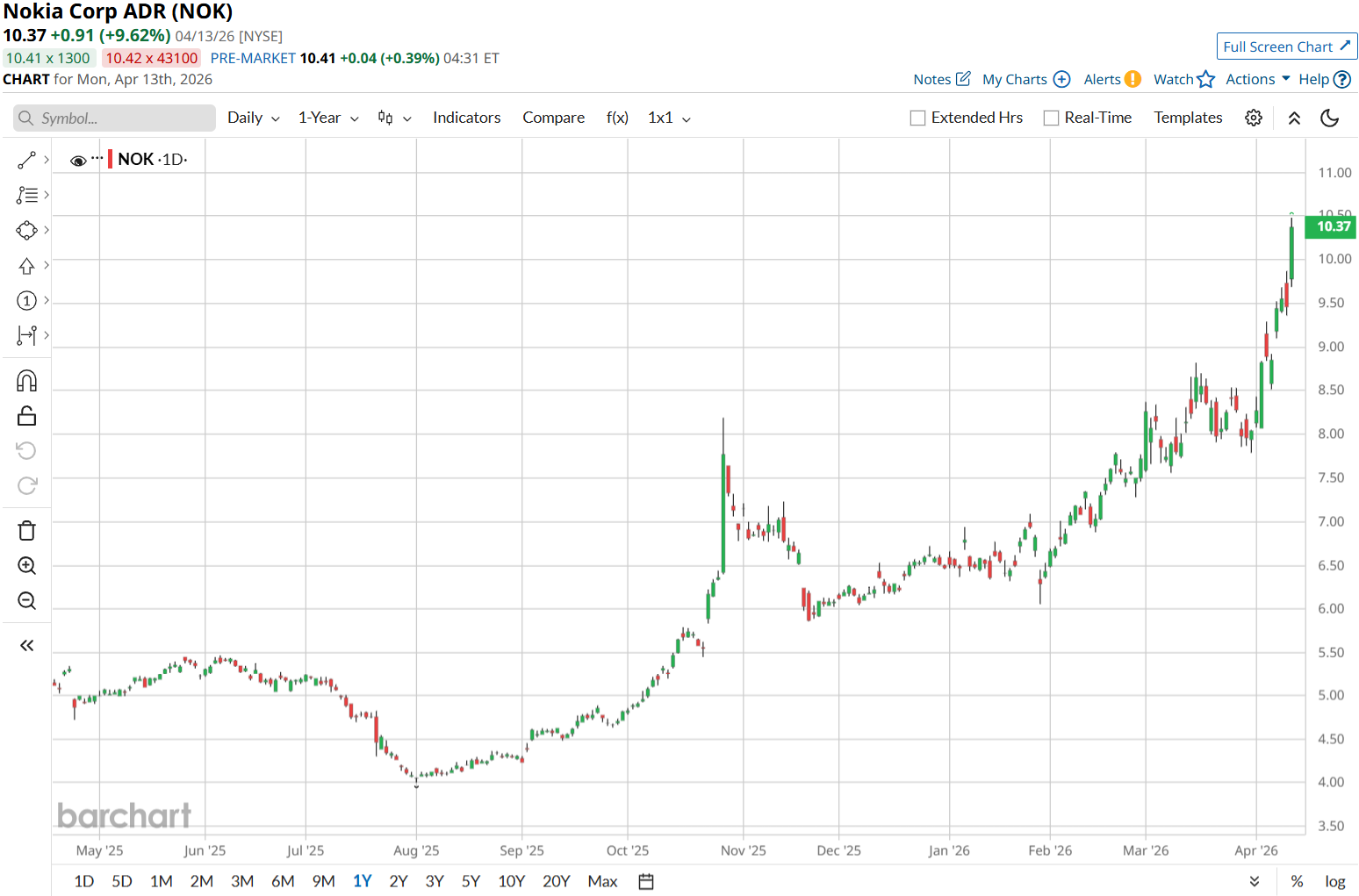The width and height of the screenshot is (1359, 896).
Task: Toggle NOK series visibility eye icon
Action: point(78,161)
